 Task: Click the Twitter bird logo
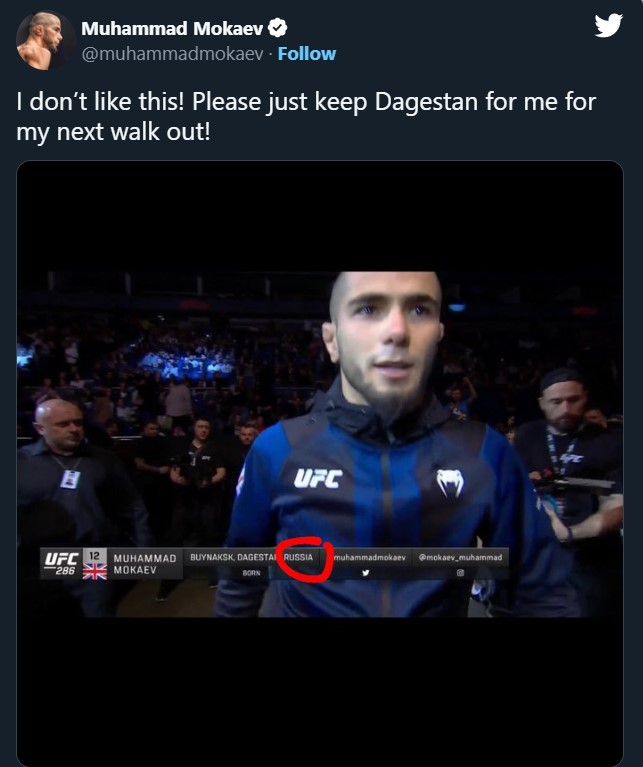[608, 25]
